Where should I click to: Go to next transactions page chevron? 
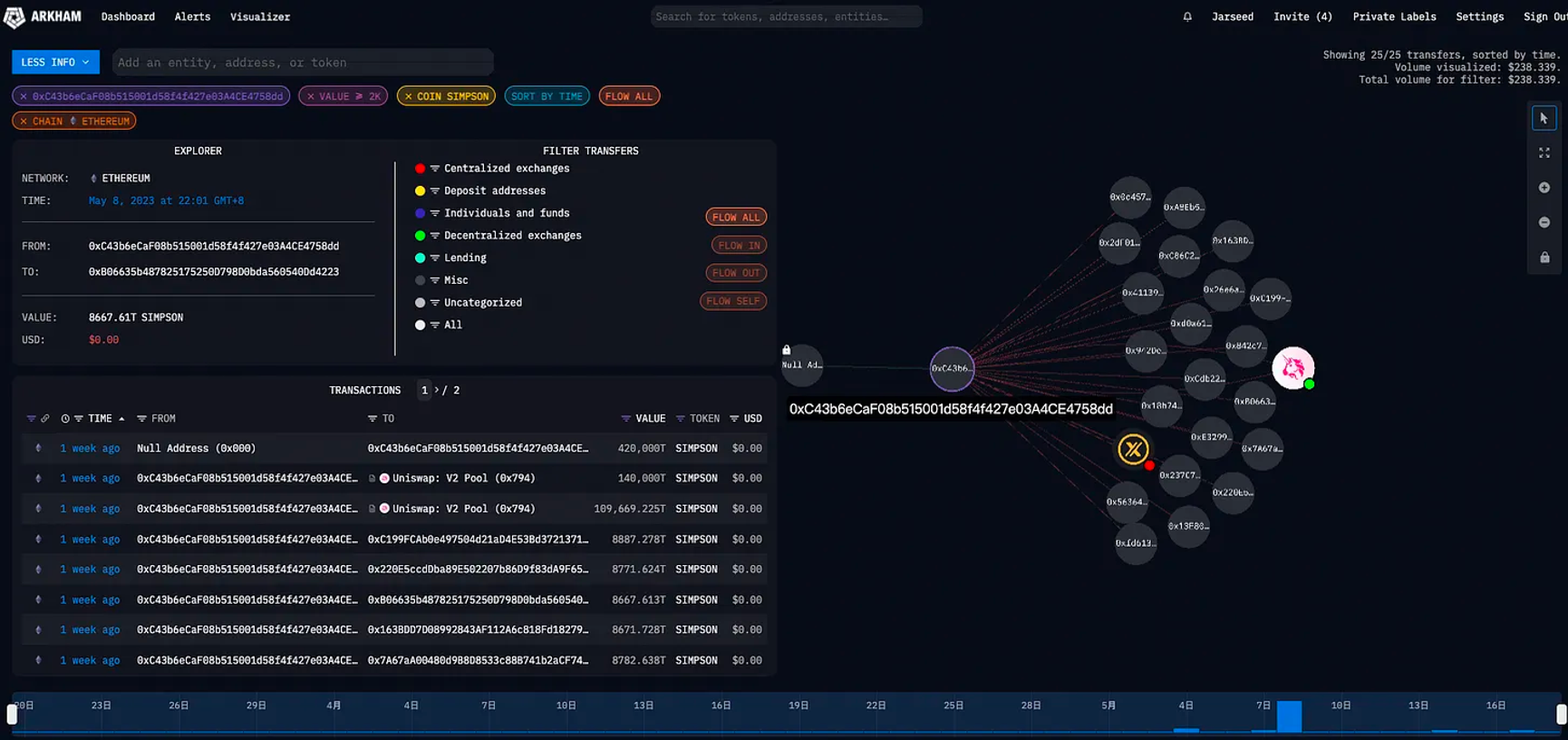(436, 390)
